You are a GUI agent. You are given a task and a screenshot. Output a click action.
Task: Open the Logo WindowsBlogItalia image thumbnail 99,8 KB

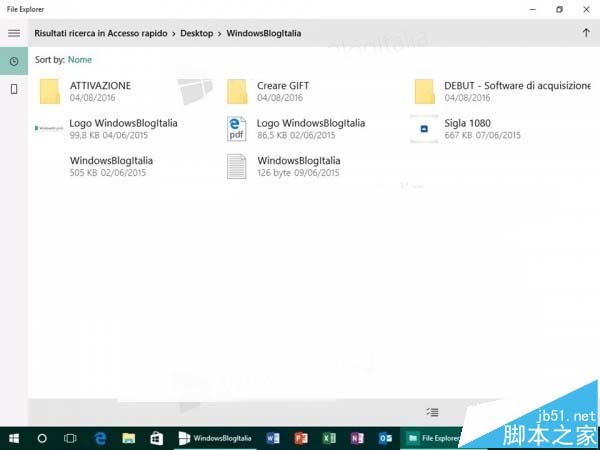[49, 128]
